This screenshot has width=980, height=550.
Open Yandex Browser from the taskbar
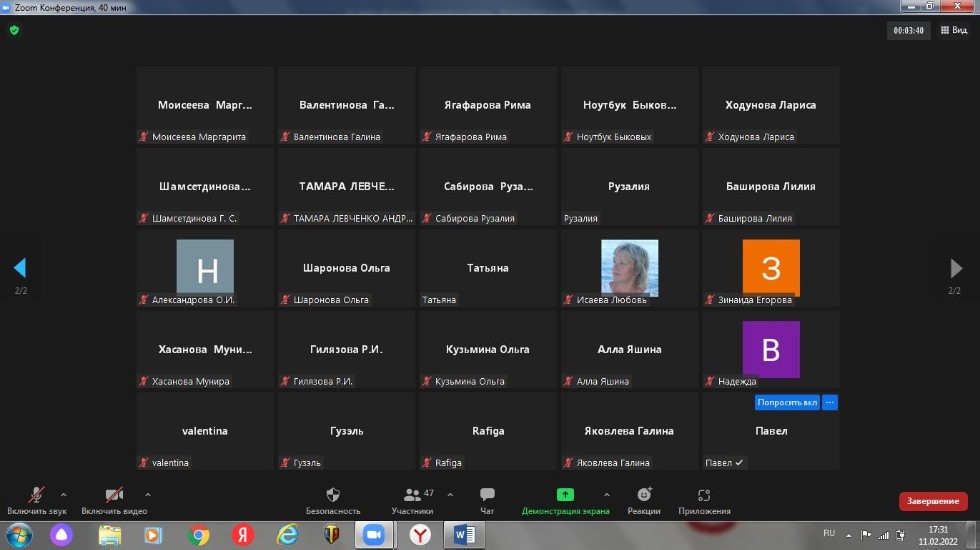coord(420,535)
